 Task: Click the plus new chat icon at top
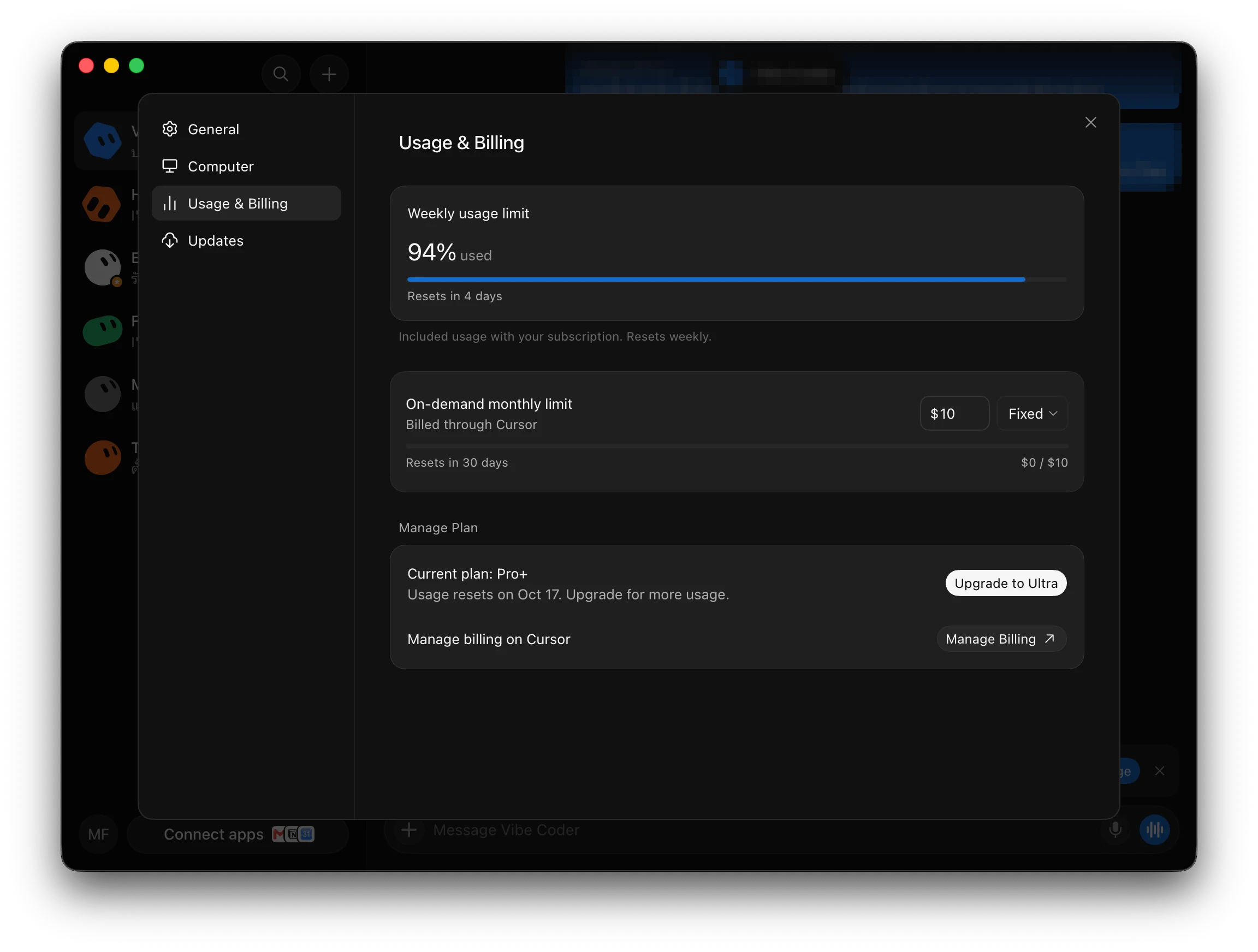pyautogui.click(x=329, y=74)
